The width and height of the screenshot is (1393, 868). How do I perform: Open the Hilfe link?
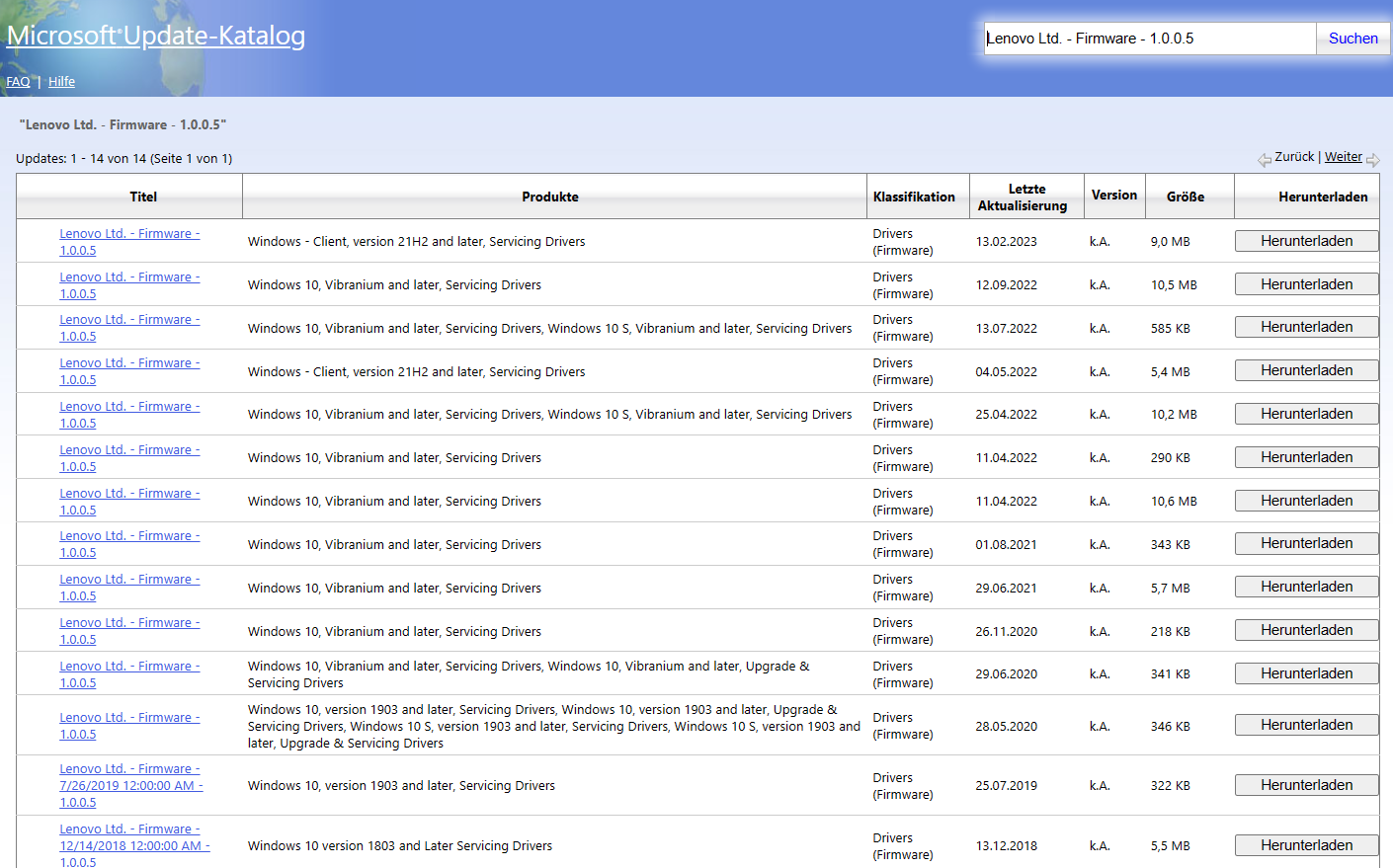coord(61,82)
